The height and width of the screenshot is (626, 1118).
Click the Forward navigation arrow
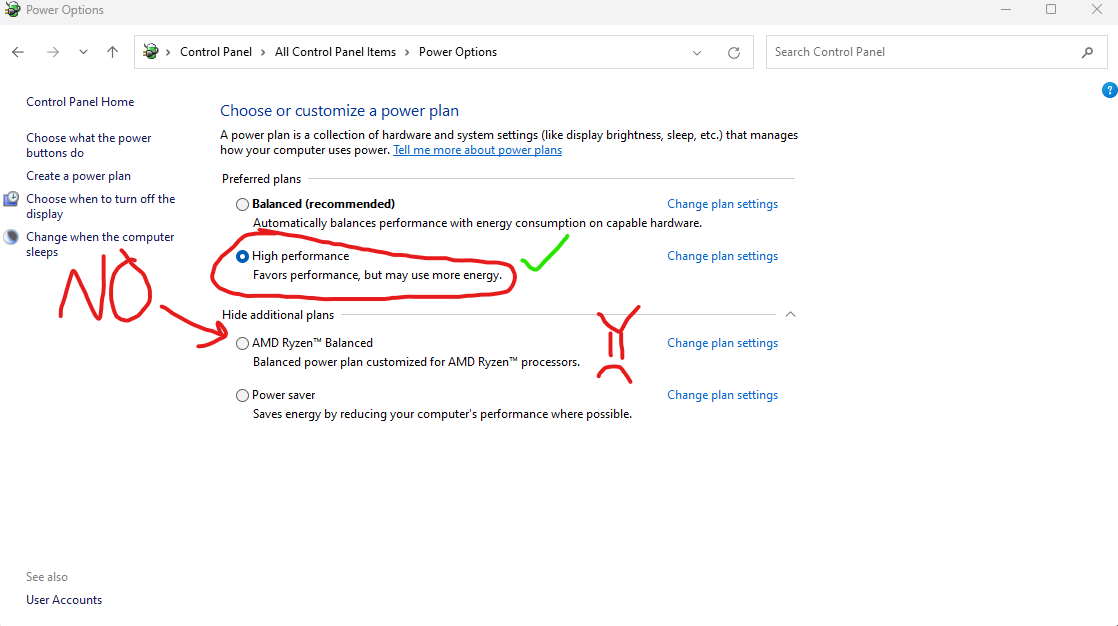(x=53, y=52)
